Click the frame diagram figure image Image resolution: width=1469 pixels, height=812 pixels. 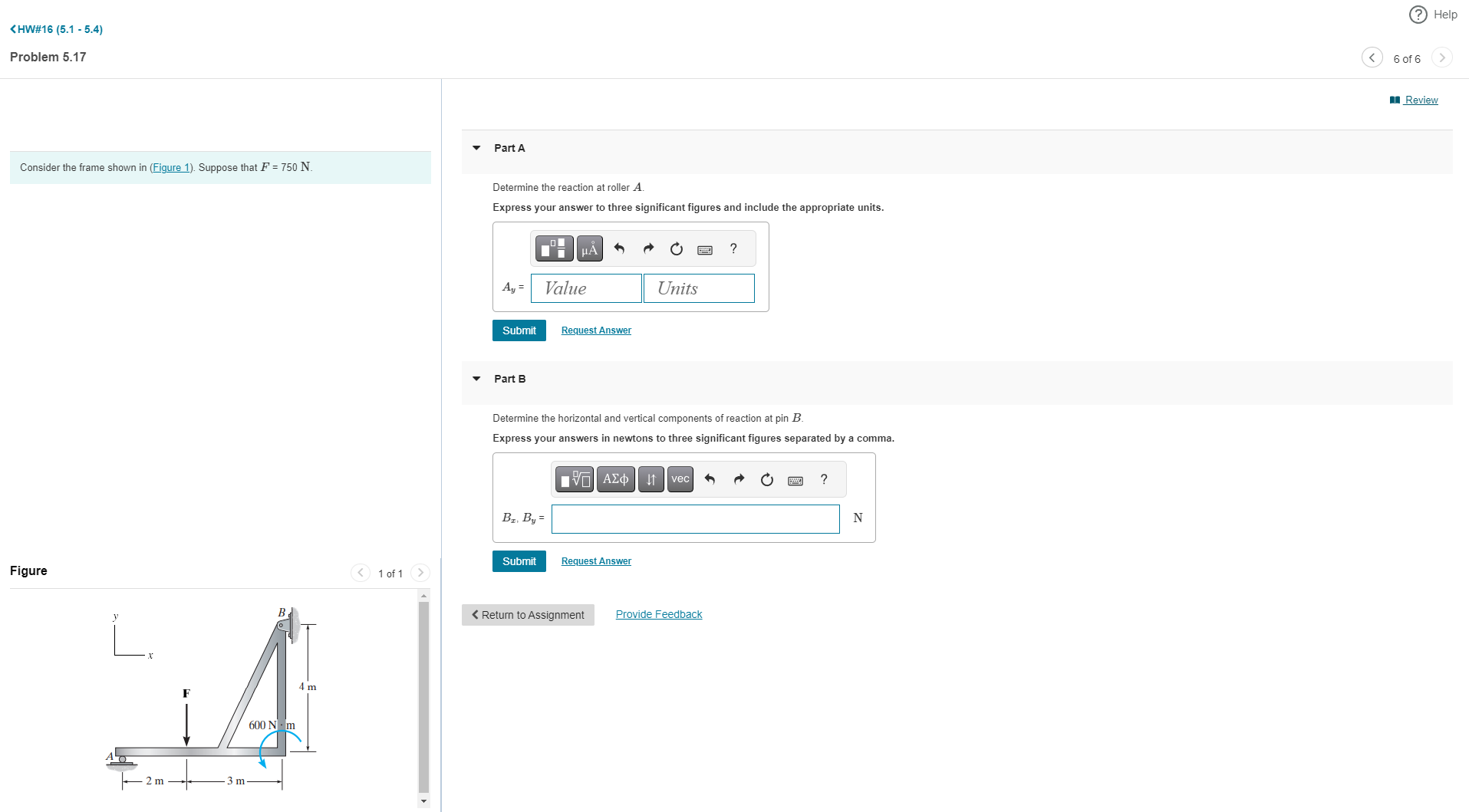click(212, 699)
